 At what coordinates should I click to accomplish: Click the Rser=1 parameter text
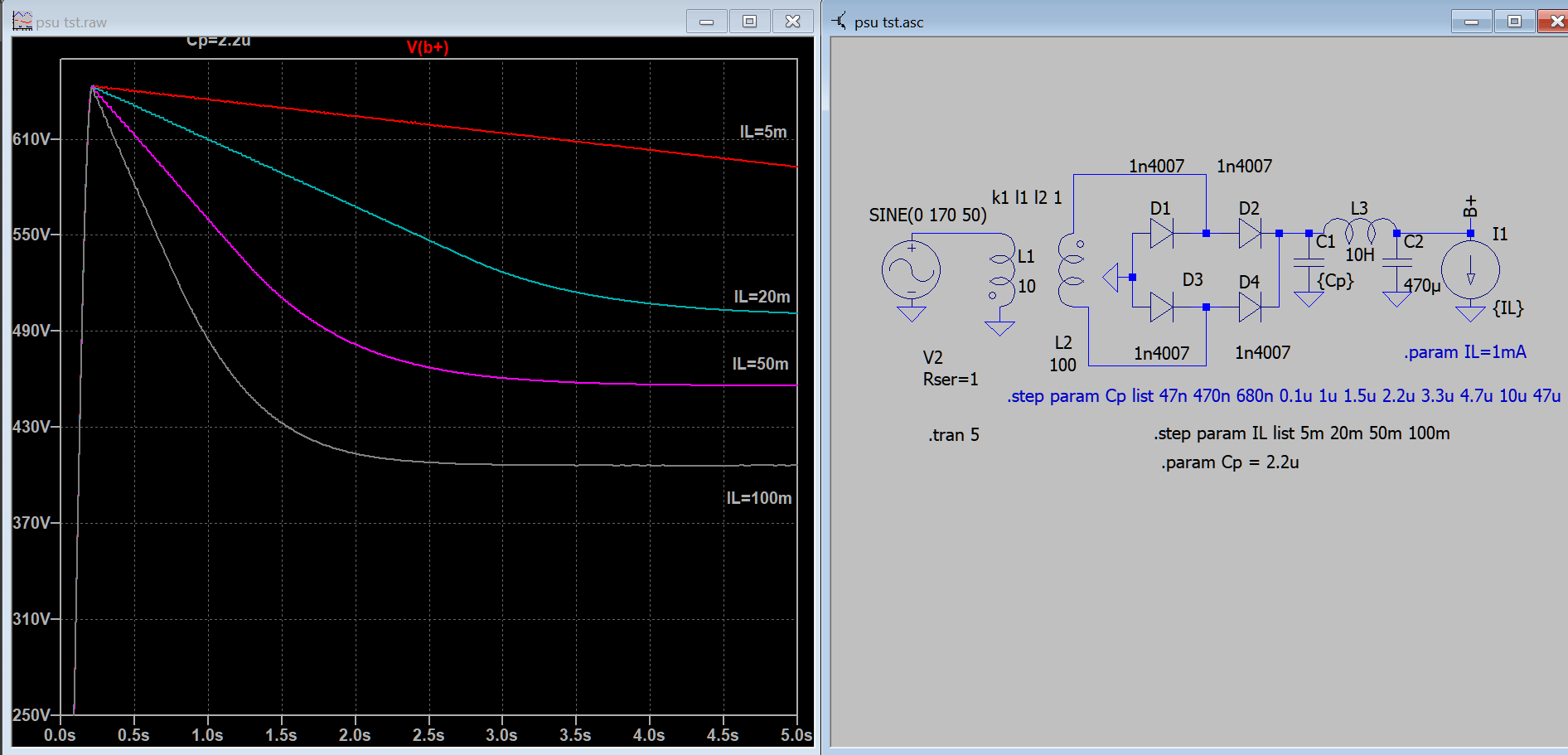coord(951,380)
